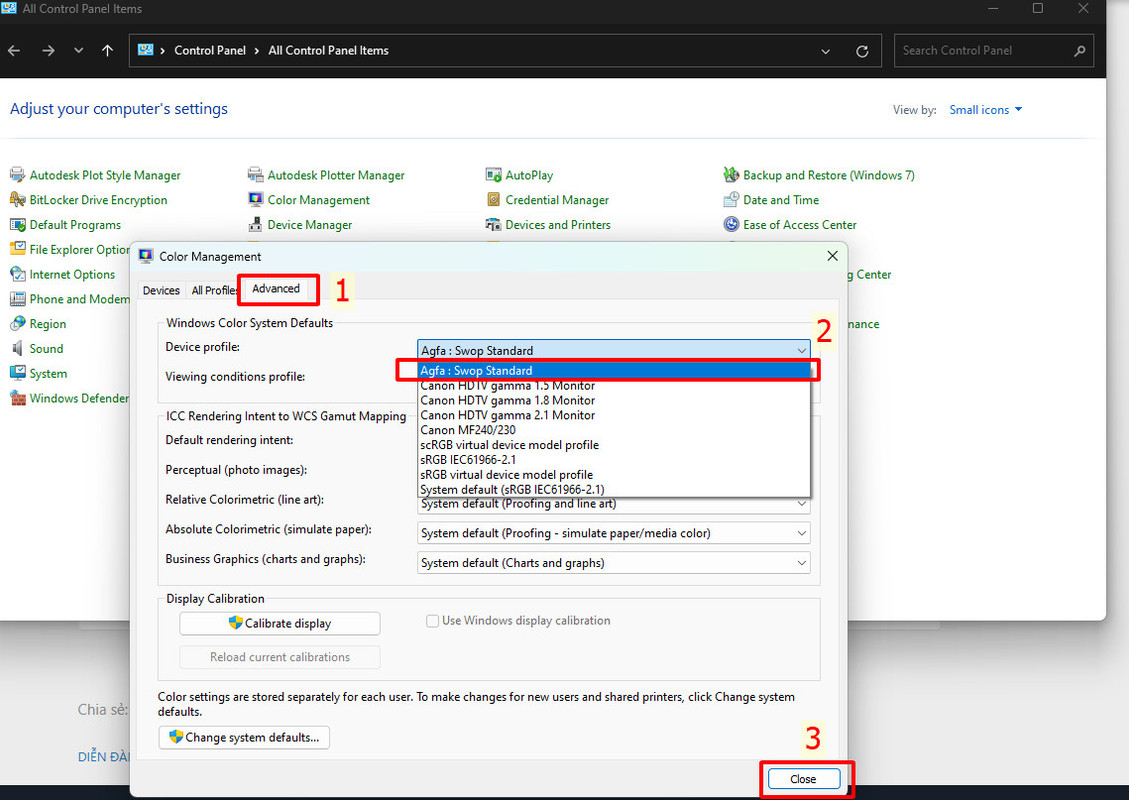Viewport: 1129px width, 800px height.
Task: Open the Device Manager icon
Action: click(255, 225)
